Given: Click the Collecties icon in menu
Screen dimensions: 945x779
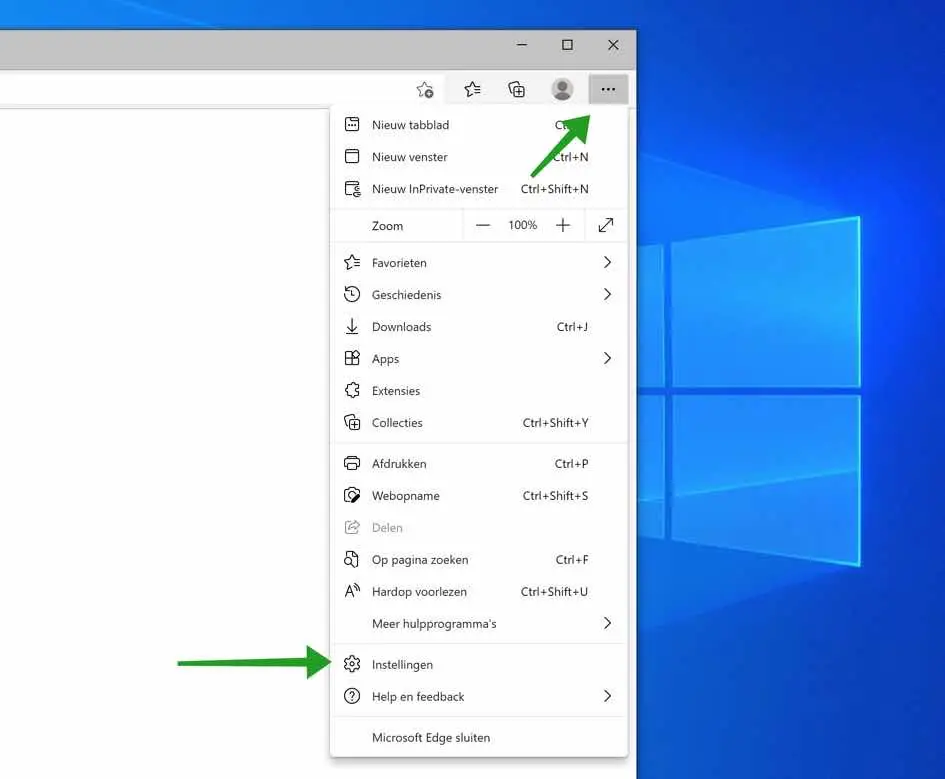Looking at the screenshot, I should 352,422.
